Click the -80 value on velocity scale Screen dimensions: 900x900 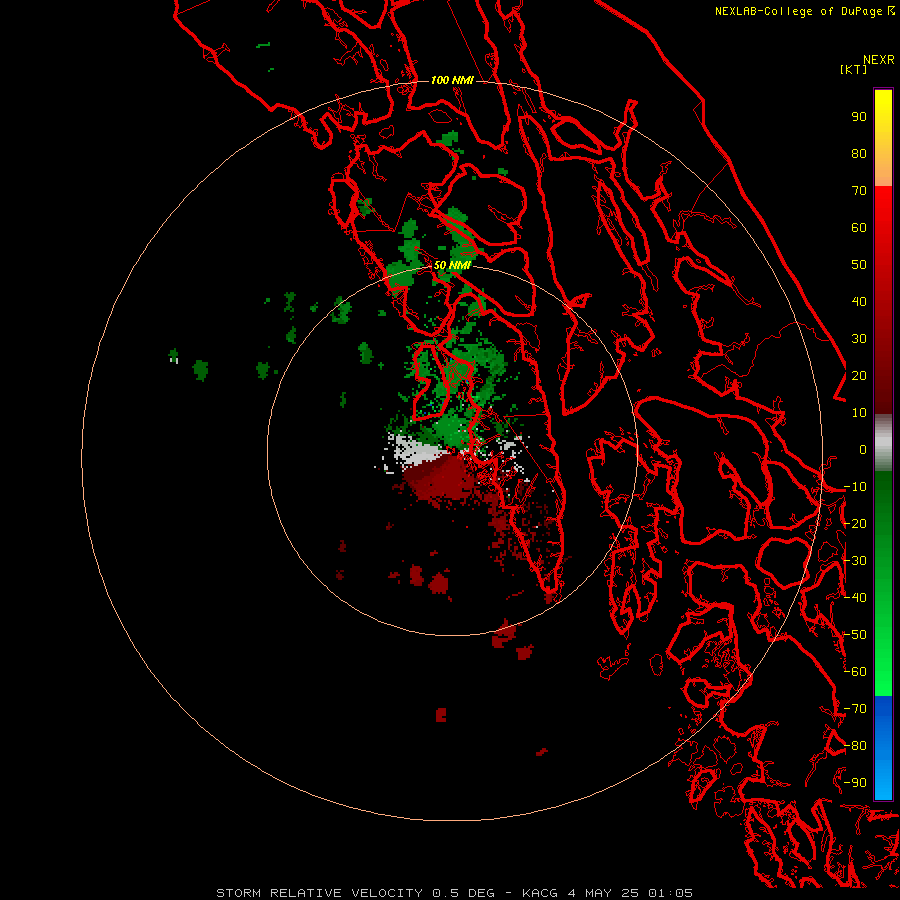click(855, 746)
